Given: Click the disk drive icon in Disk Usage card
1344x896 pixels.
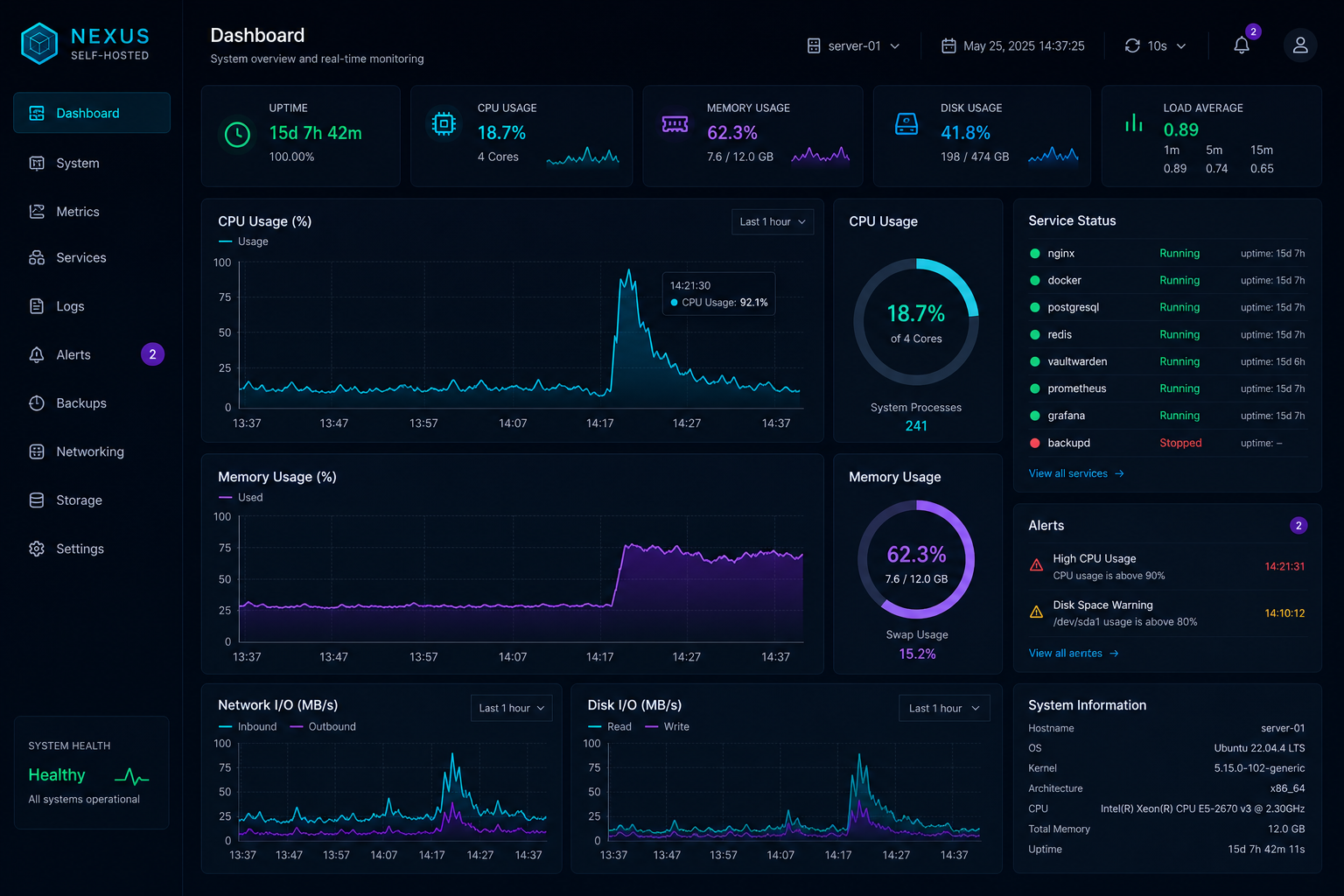Looking at the screenshot, I should 906,124.
